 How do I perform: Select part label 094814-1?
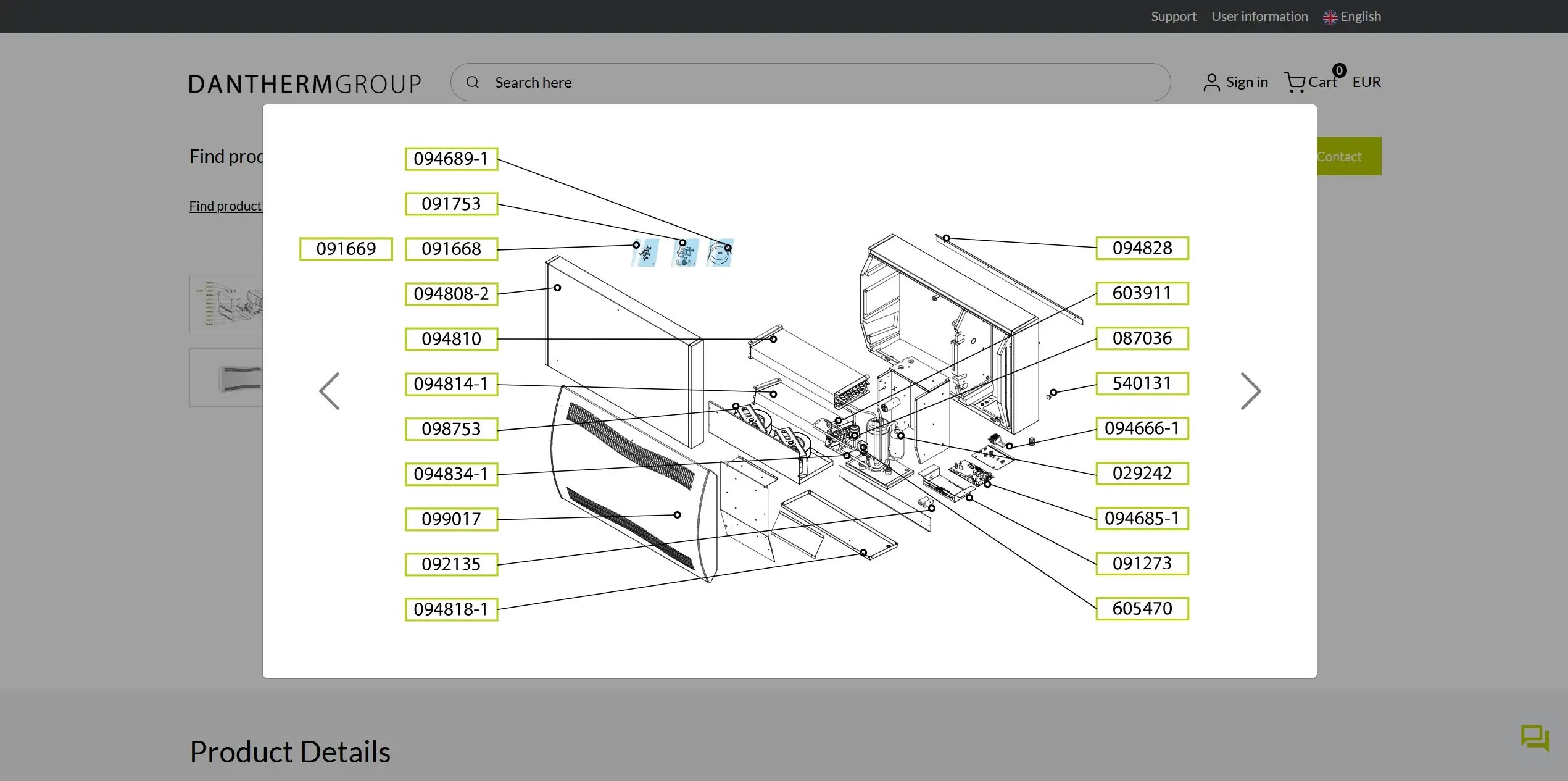coord(451,384)
